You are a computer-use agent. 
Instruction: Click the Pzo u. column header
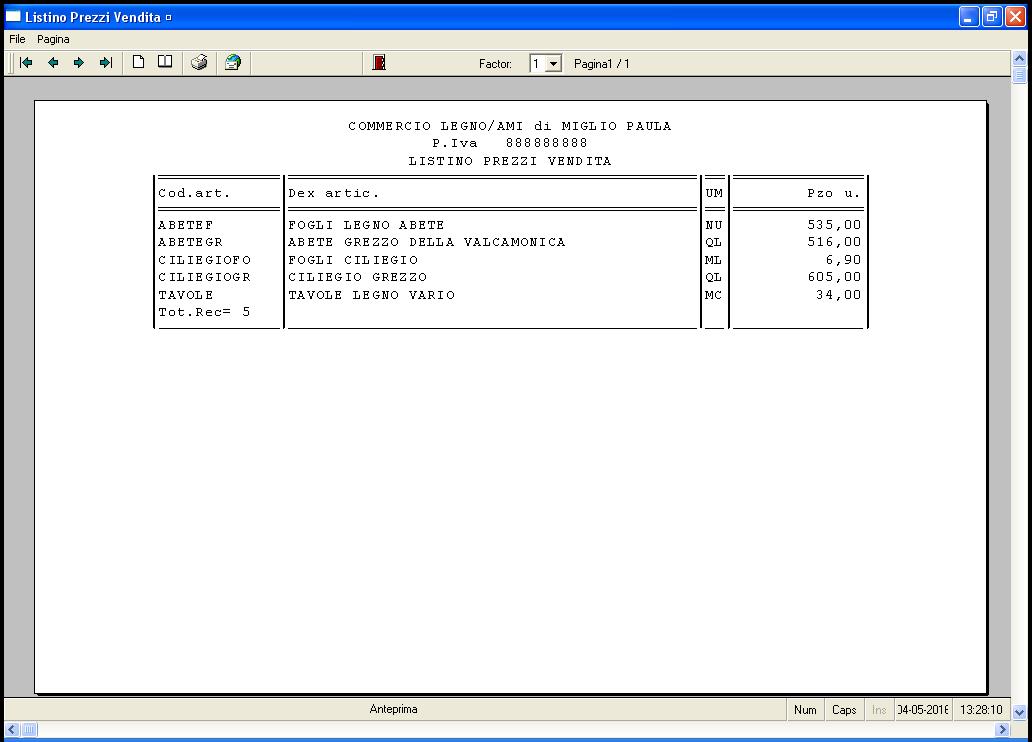click(x=834, y=194)
